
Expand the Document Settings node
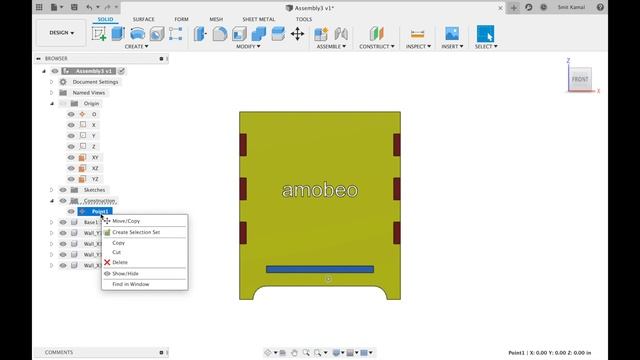click(x=51, y=82)
